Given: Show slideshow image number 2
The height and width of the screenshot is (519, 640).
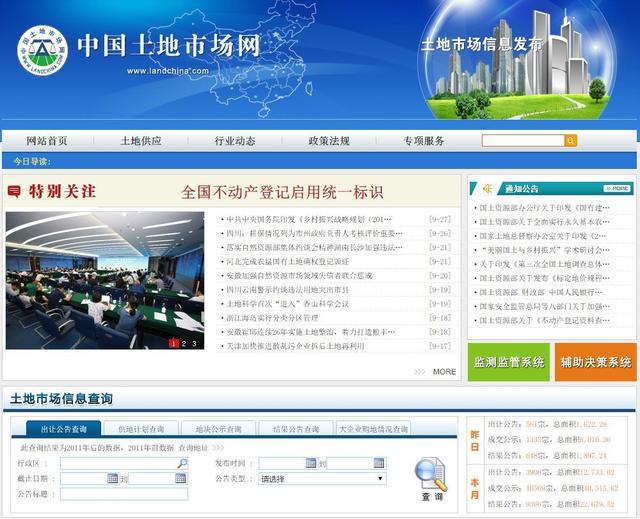Looking at the screenshot, I should coord(184,344).
